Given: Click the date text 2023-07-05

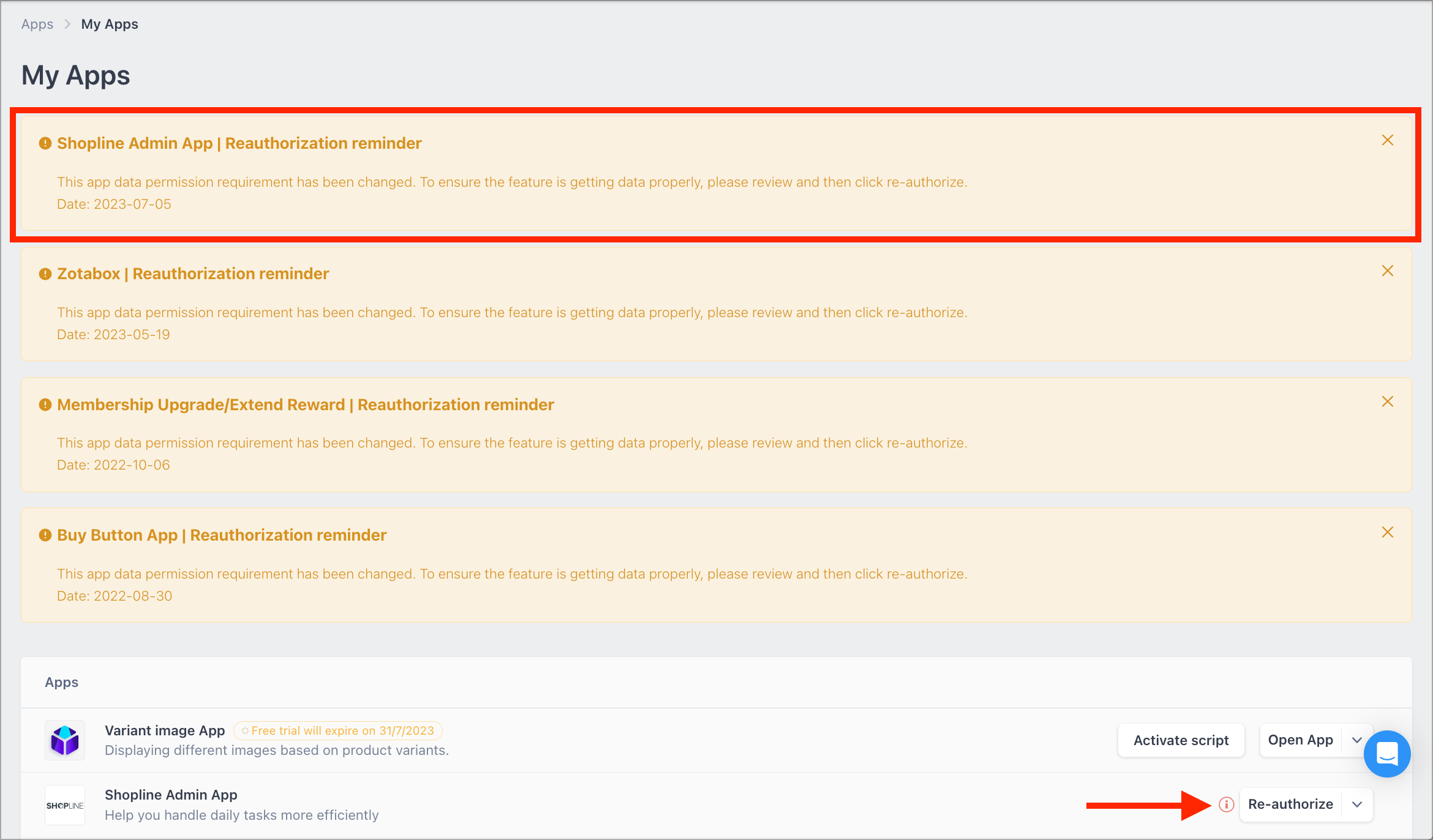Looking at the screenshot, I should (x=132, y=204).
